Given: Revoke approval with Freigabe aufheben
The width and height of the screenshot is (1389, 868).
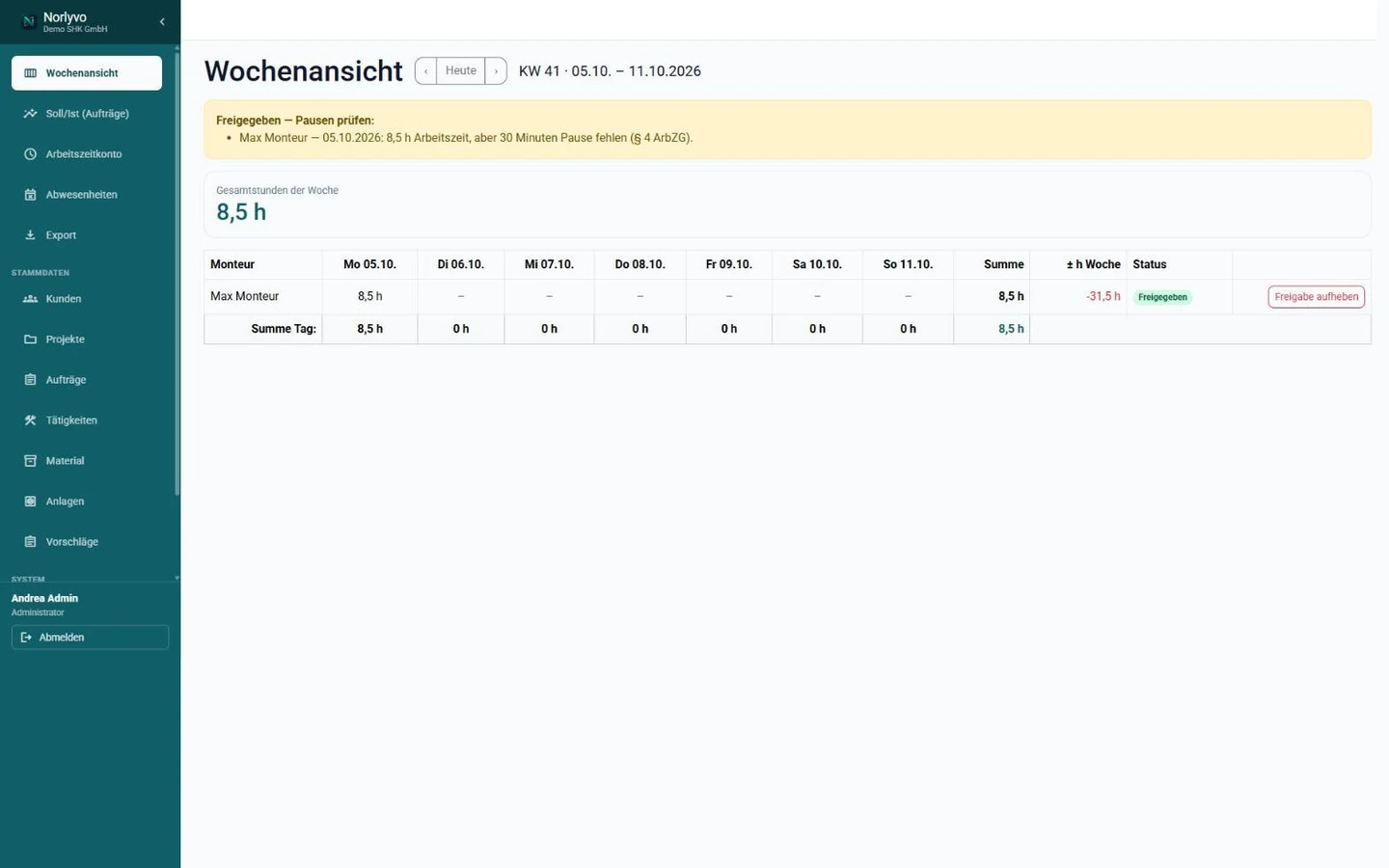Looking at the screenshot, I should (x=1316, y=297).
